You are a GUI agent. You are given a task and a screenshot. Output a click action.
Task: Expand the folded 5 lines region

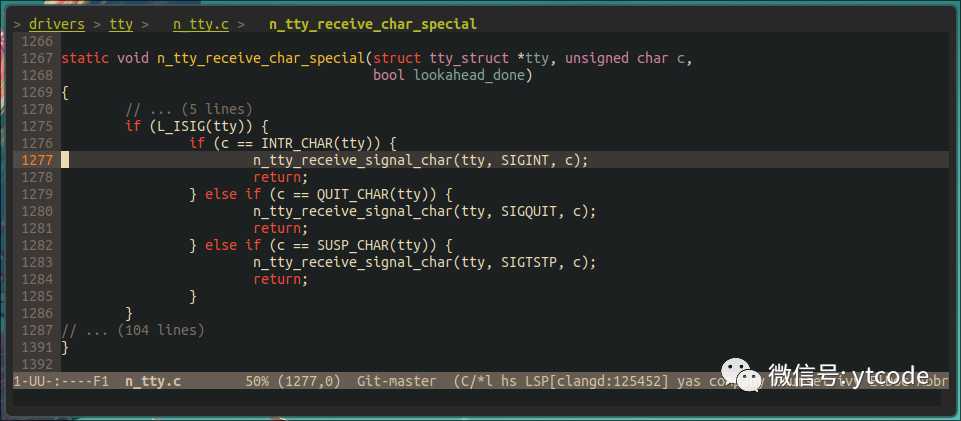tap(189, 108)
